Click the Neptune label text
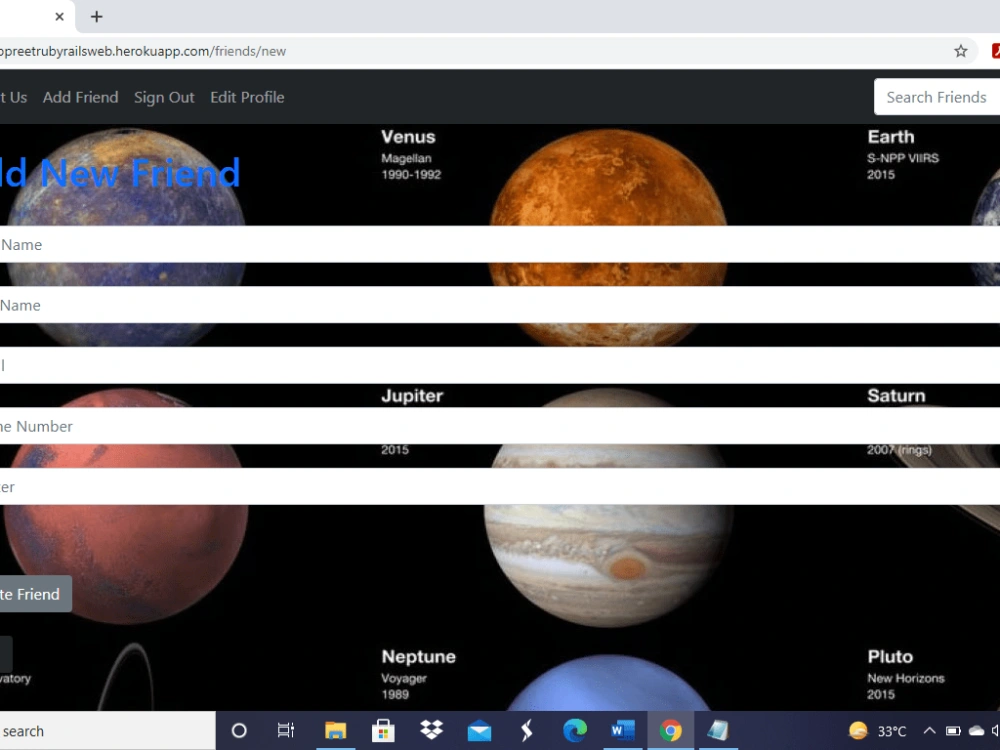The width and height of the screenshot is (1000, 750). pos(418,657)
